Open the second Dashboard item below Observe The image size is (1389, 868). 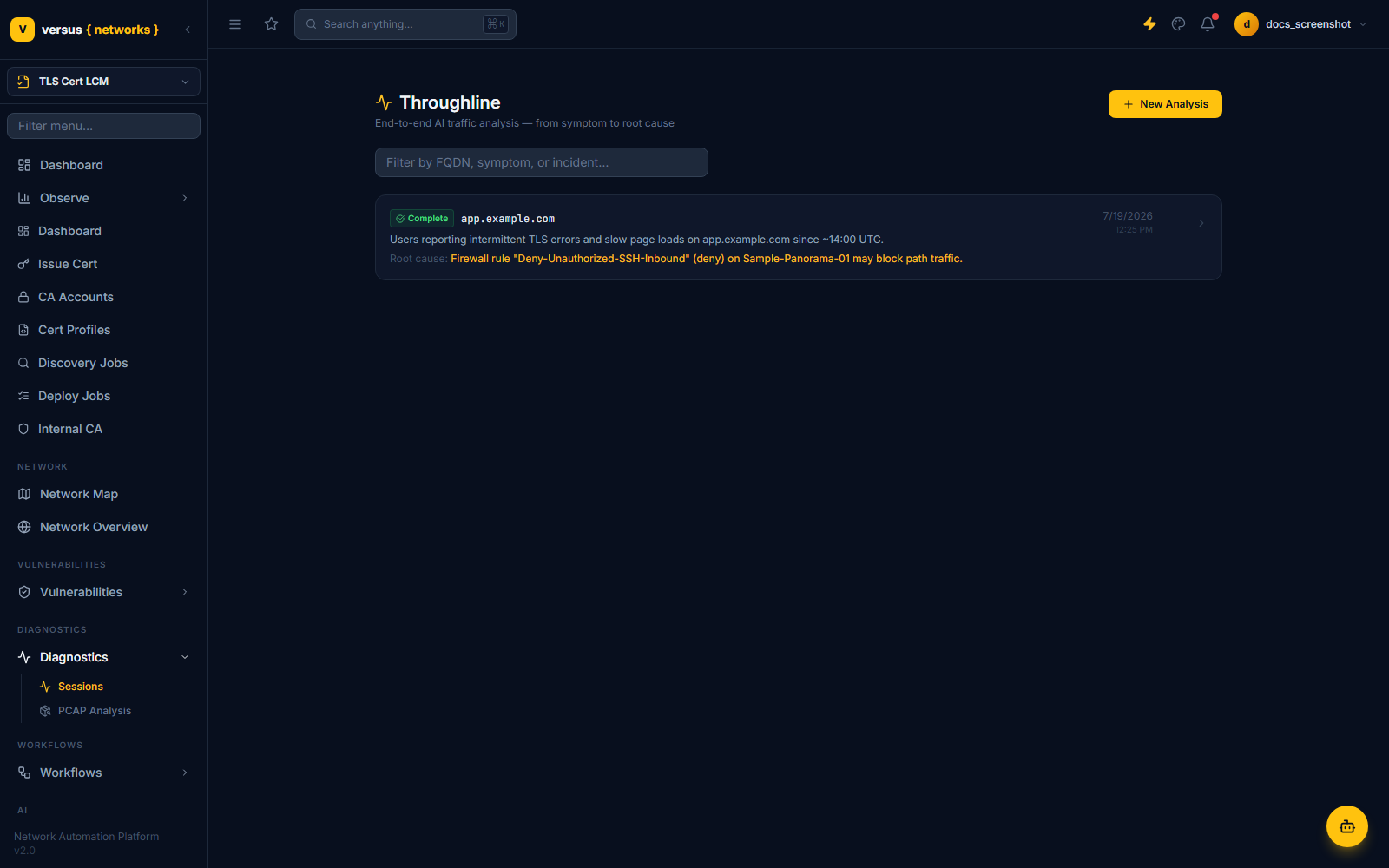[x=103, y=231]
